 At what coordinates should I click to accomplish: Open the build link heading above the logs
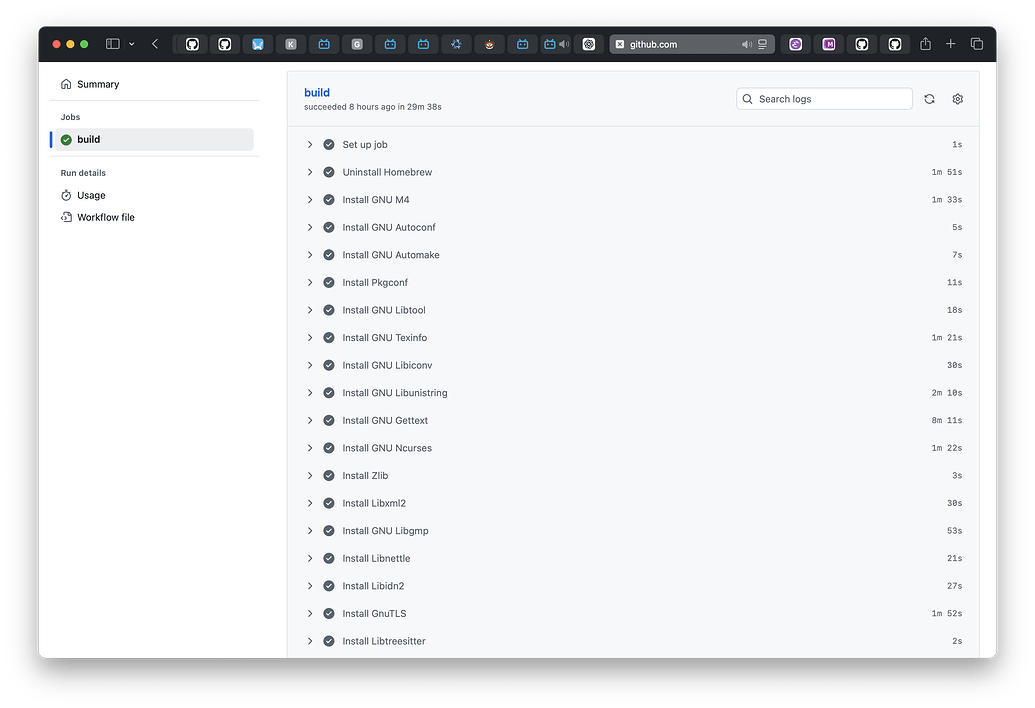coord(317,91)
